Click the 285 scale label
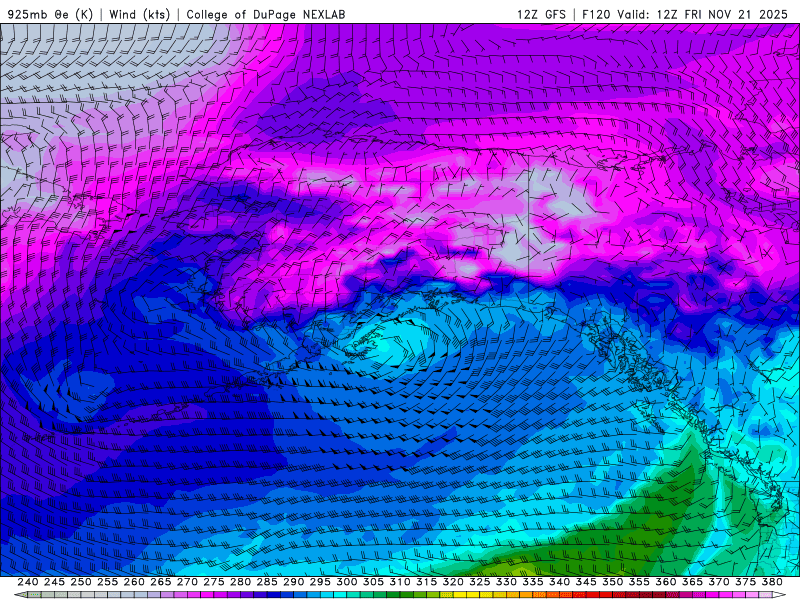The height and width of the screenshot is (600, 800). pos(267,582)
